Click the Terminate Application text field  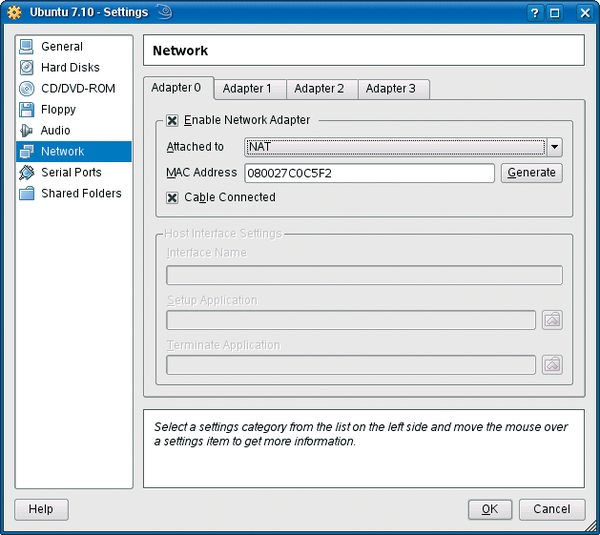[x=351, y=365]
